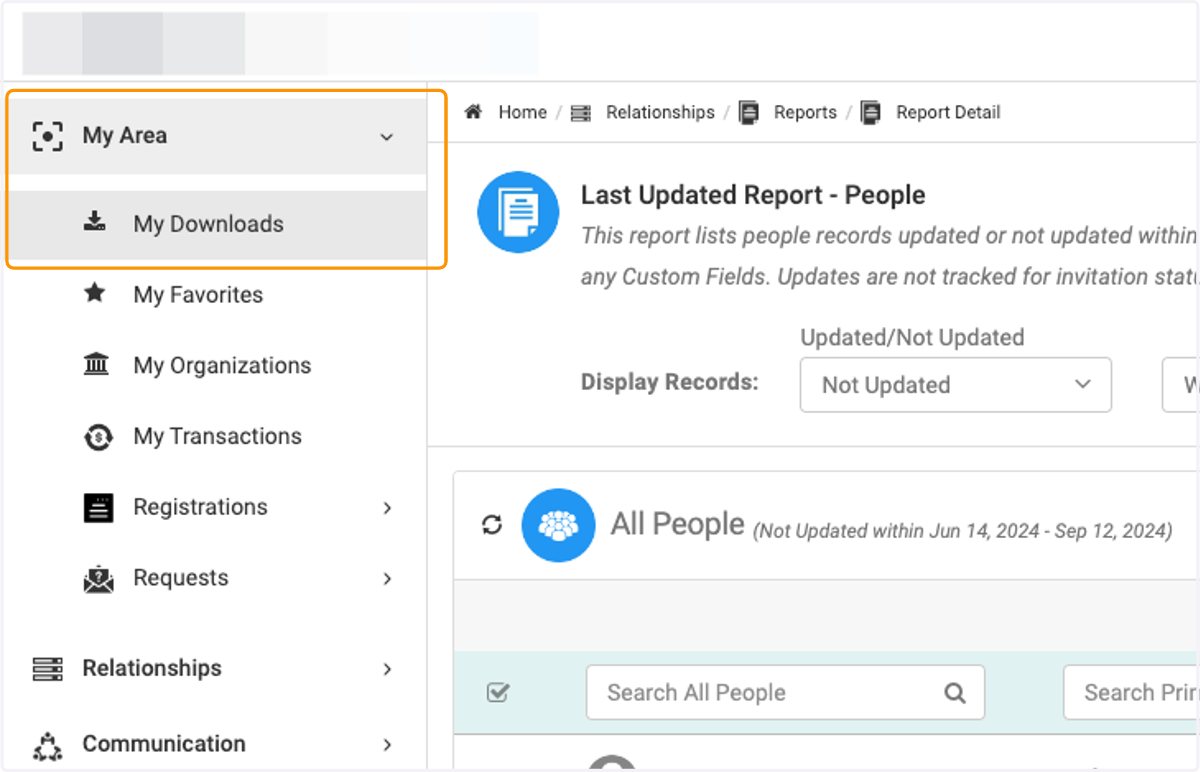Expand the Registrations submenu arrow
The image size is (1200, 772).
(x=387, y=508)
